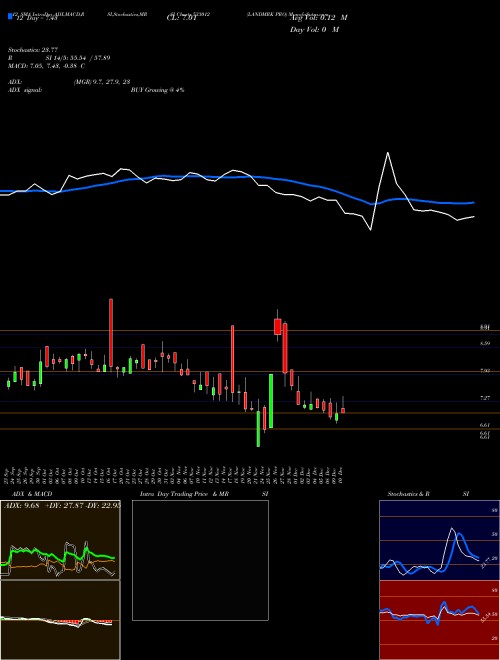
Task: Click the peak of the white line spike
Action: (388, 153)
